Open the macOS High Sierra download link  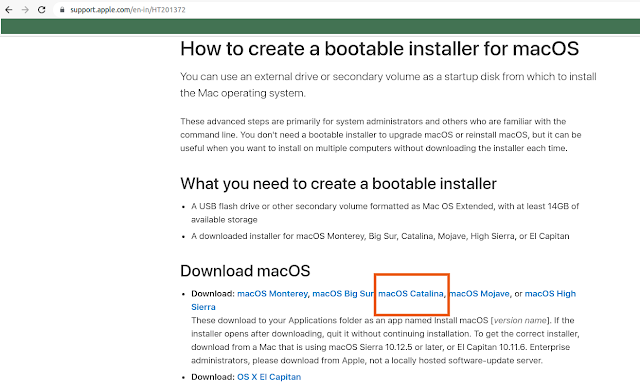click(x=550, y=294)
